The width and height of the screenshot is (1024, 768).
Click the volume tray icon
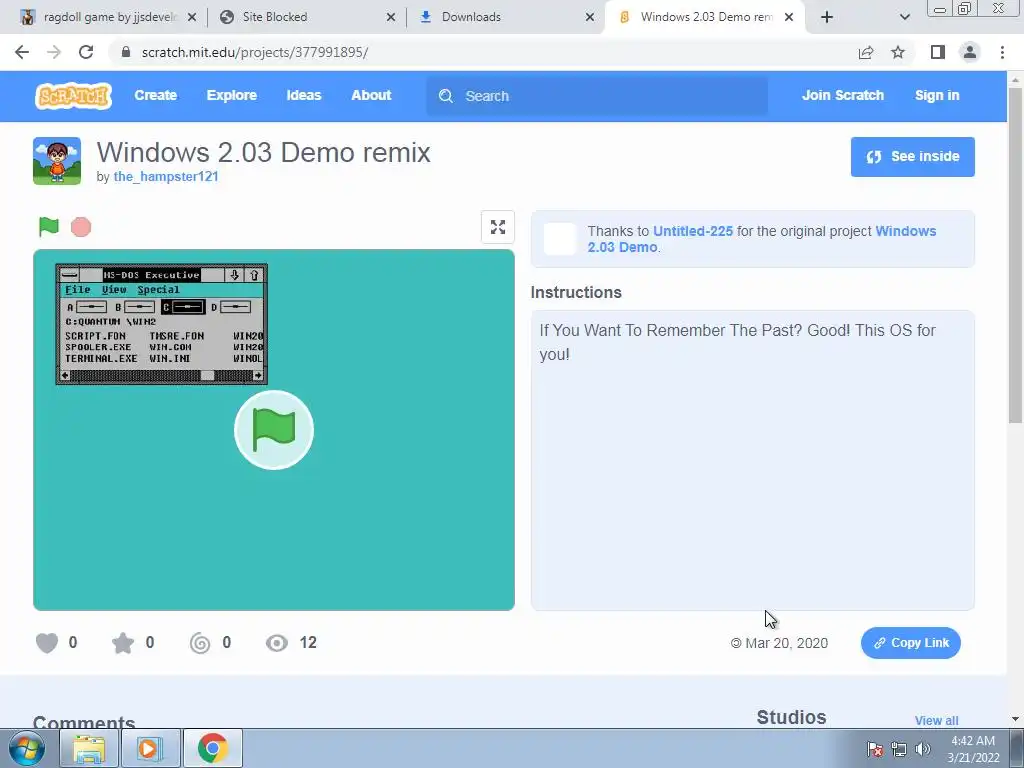923,749
